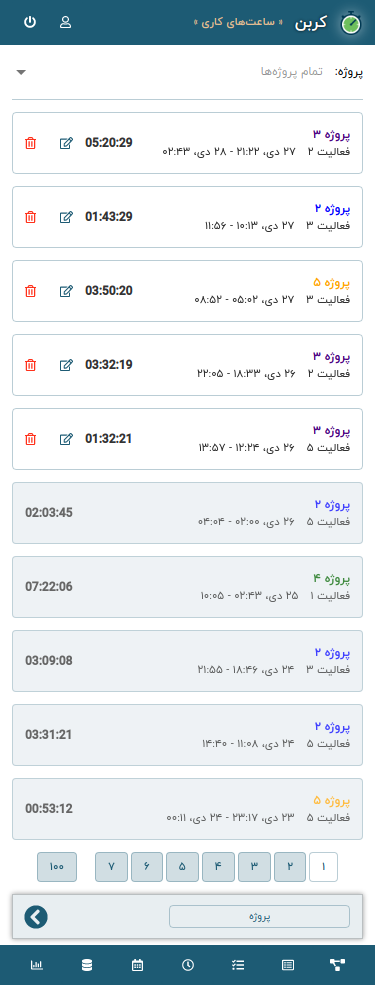Expand the project filter dropdown arrow

click(21, 72)
